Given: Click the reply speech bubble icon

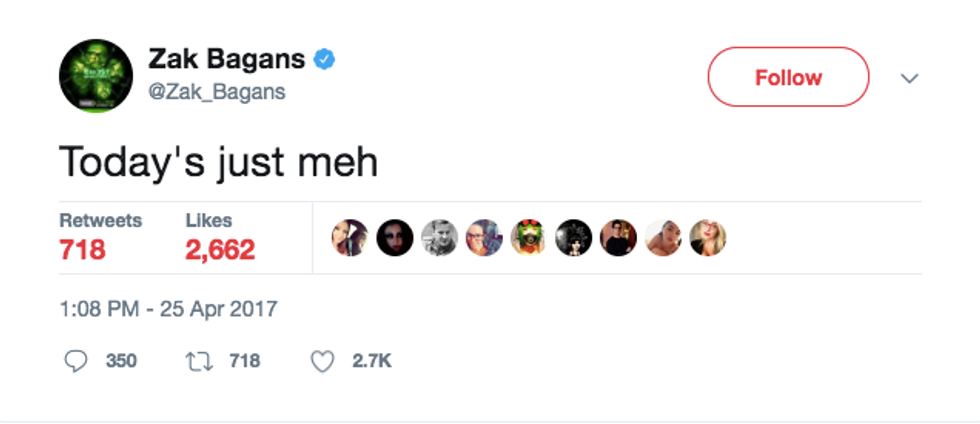Looking at the screenshot, I should (77, 361).
